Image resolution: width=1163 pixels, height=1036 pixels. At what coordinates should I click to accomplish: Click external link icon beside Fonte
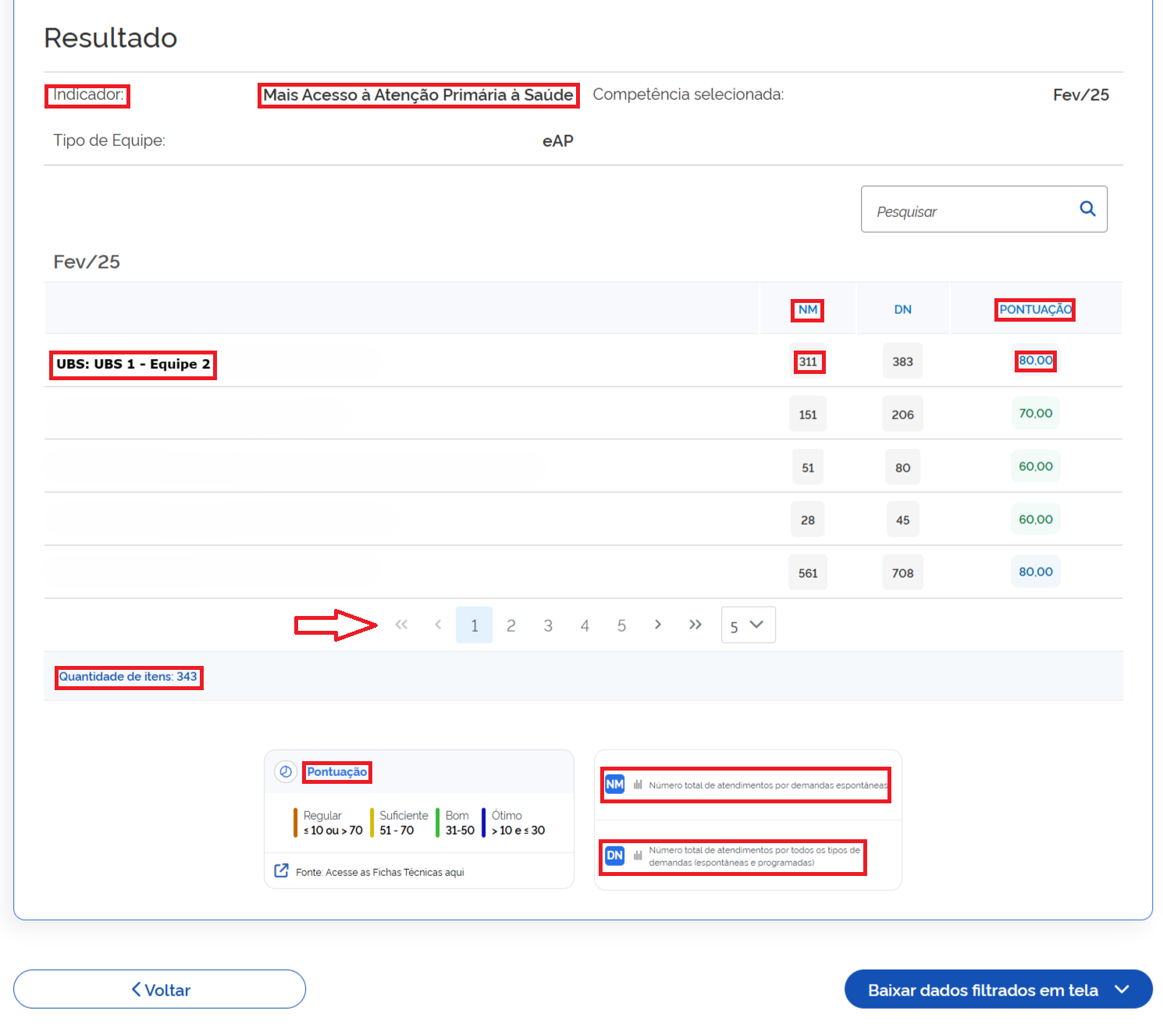click(x=281, y=870)
